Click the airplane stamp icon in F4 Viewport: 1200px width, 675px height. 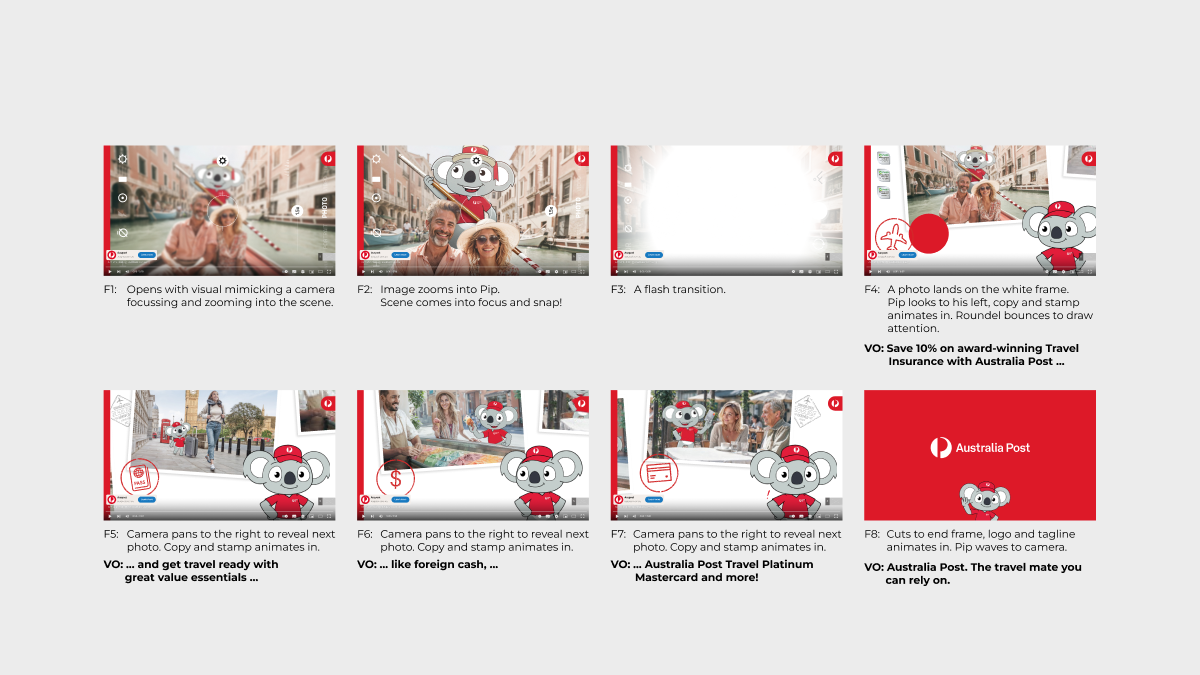pos(891,238)
